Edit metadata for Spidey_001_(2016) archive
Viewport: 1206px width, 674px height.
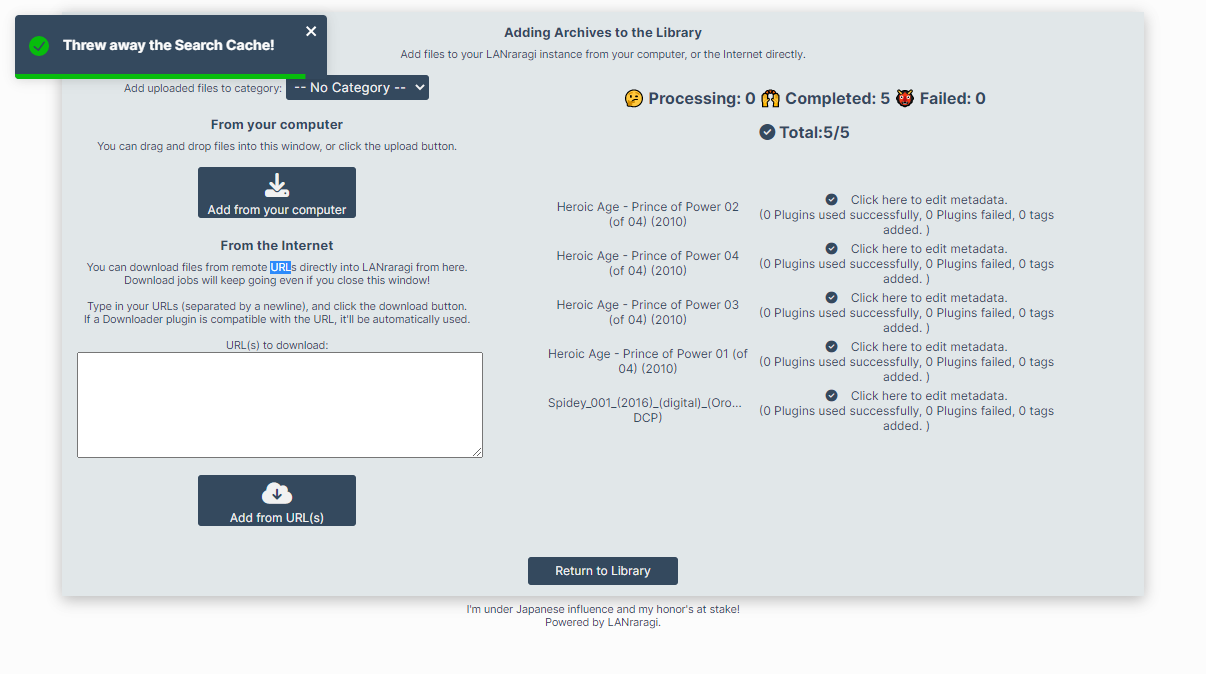coord(929,396)
